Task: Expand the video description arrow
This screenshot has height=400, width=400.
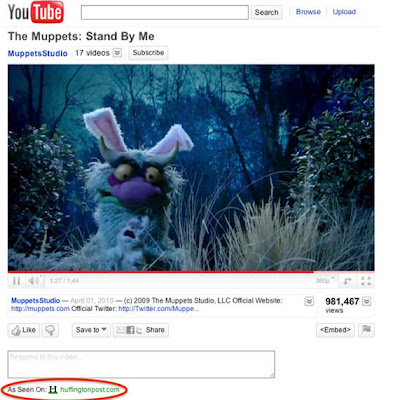Action: pyautogui.click(x=309, y=301)
